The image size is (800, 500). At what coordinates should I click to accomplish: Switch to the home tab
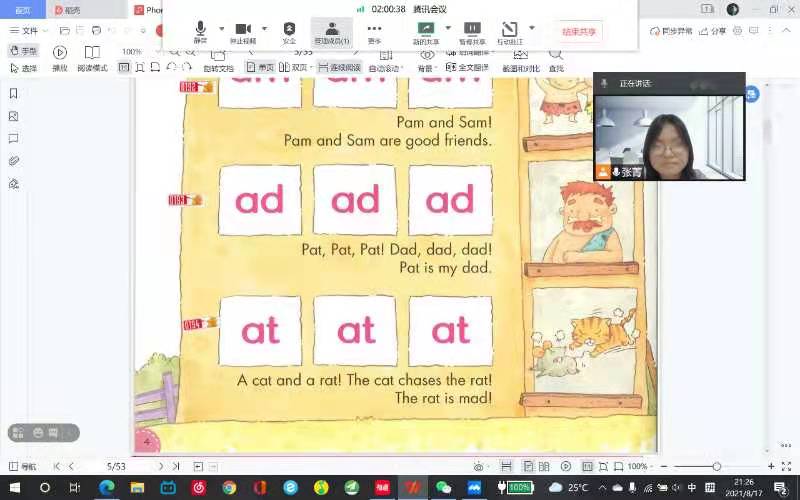coord(22,10)
